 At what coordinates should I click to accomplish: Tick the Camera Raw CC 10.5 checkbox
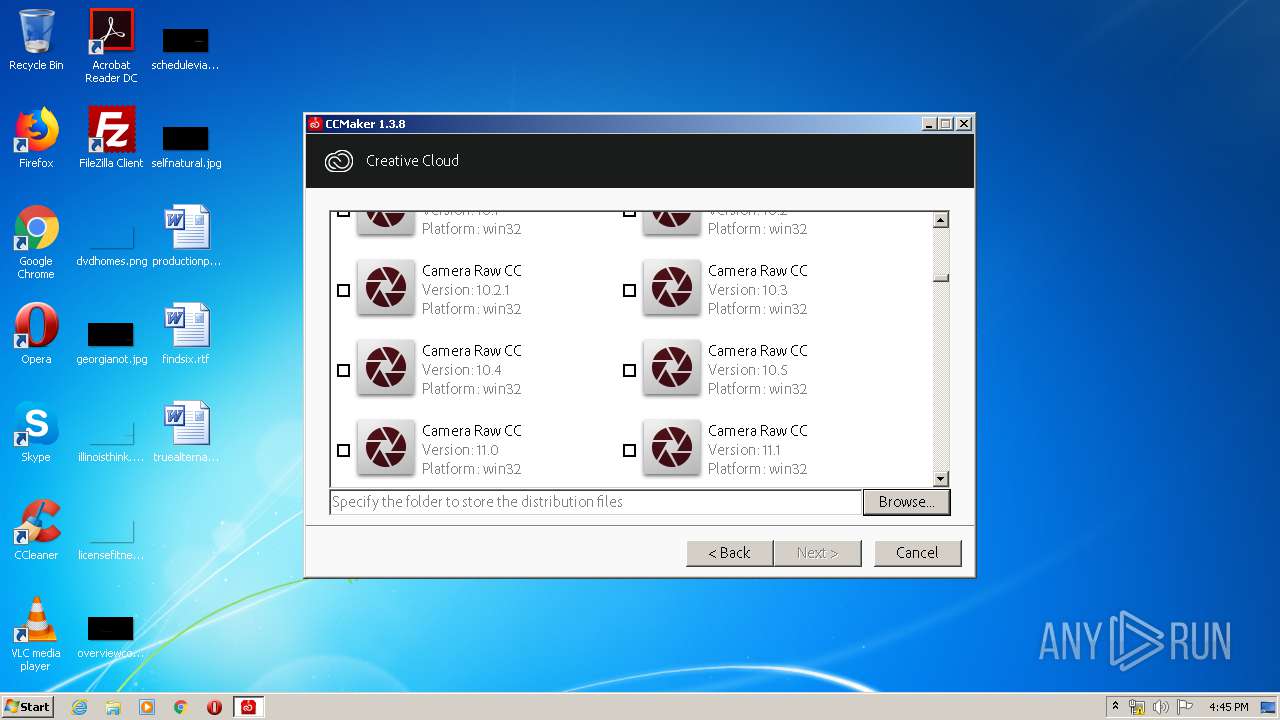629,370
